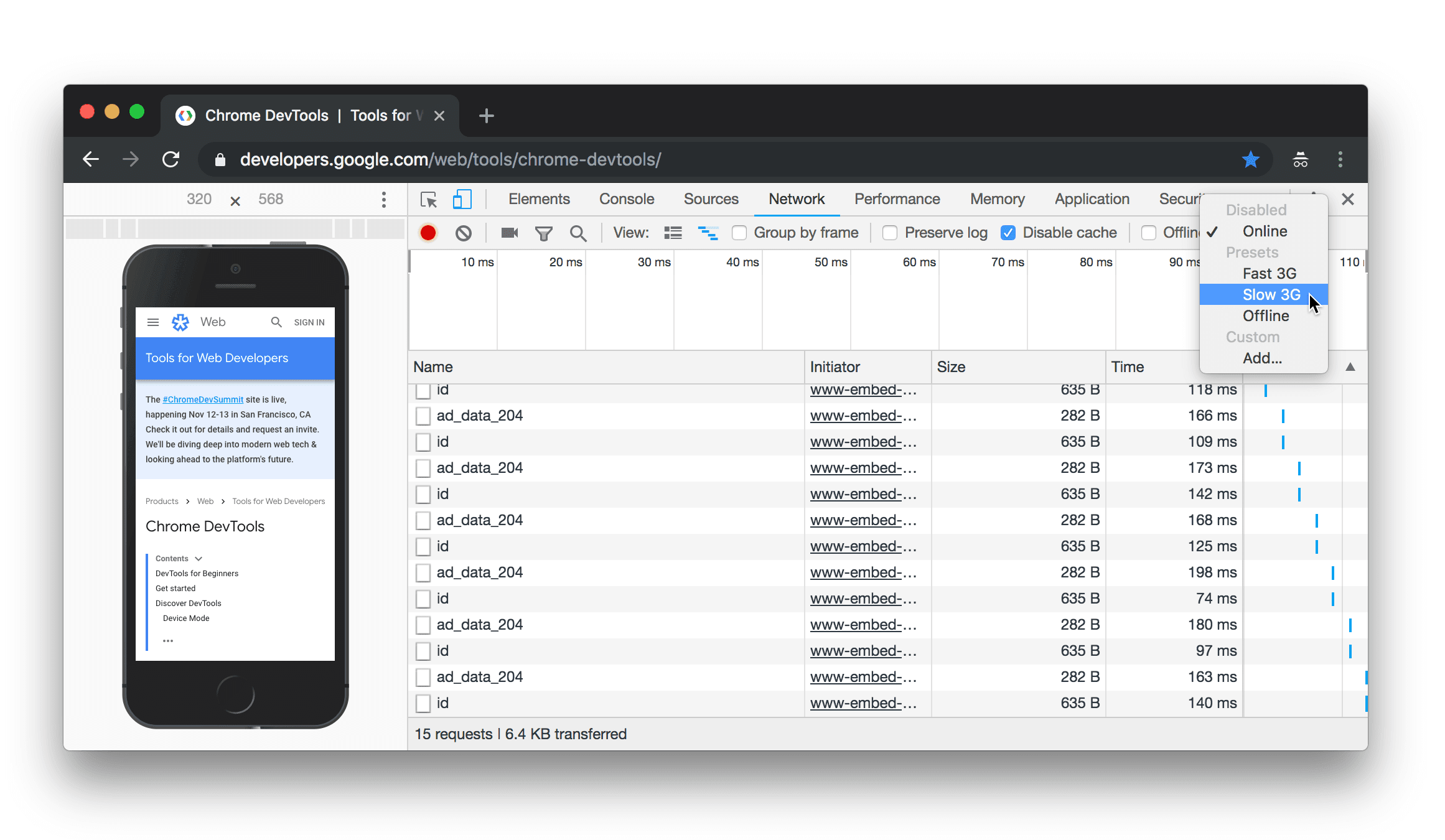This screenshot has height=840, width=1445.
Task: Click the clear network log icon
Action: pos(464,232)
